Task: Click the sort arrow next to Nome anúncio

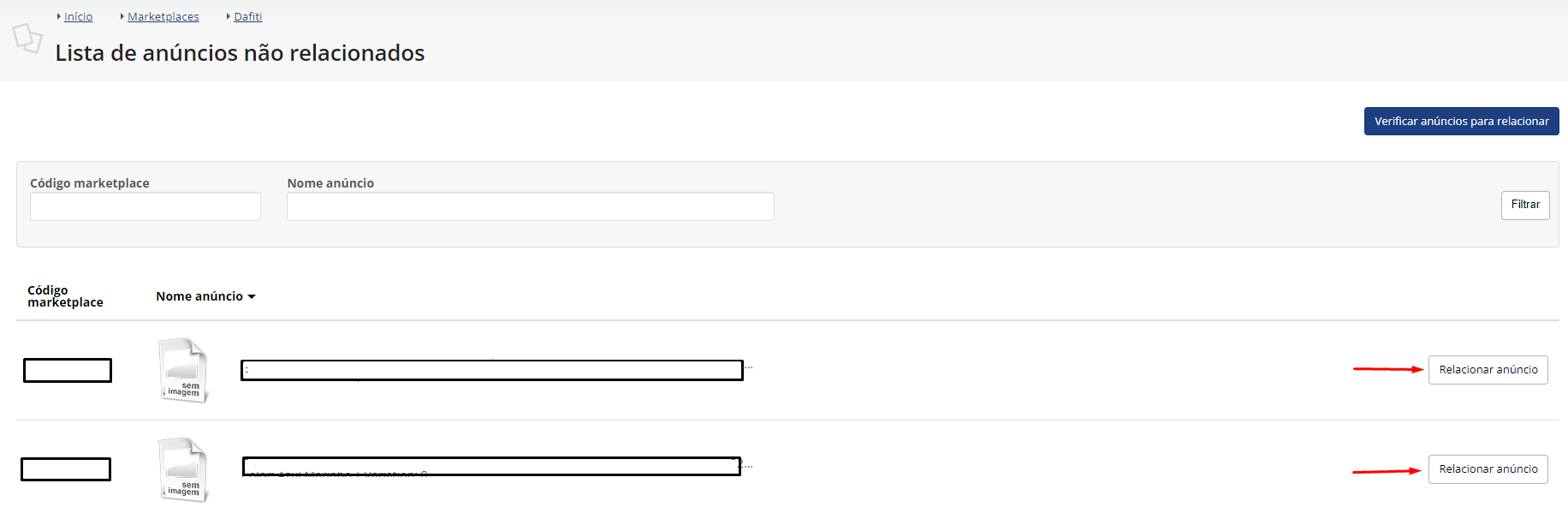Action: (x=252, y=297)
